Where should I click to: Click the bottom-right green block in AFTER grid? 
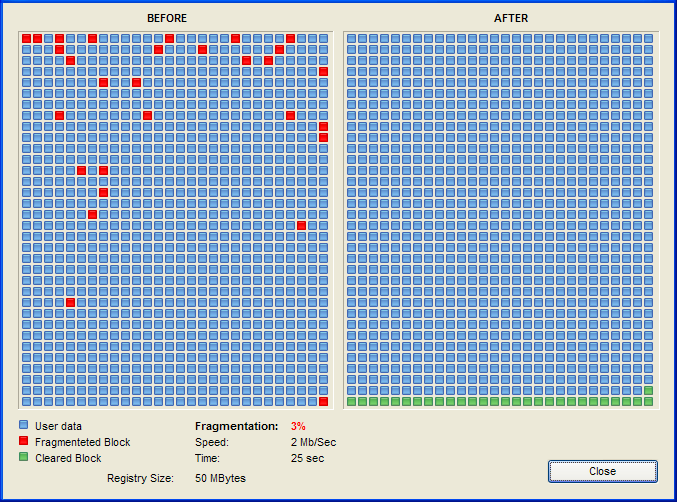point(648,401)
